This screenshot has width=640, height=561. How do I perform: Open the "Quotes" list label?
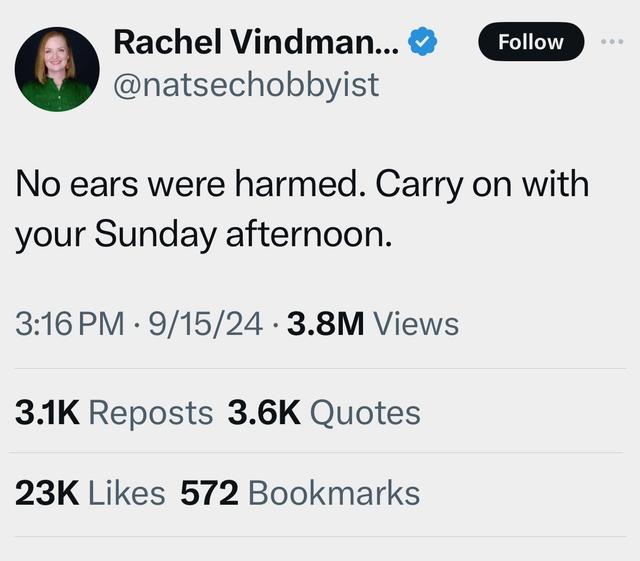(x=365, y=413)
